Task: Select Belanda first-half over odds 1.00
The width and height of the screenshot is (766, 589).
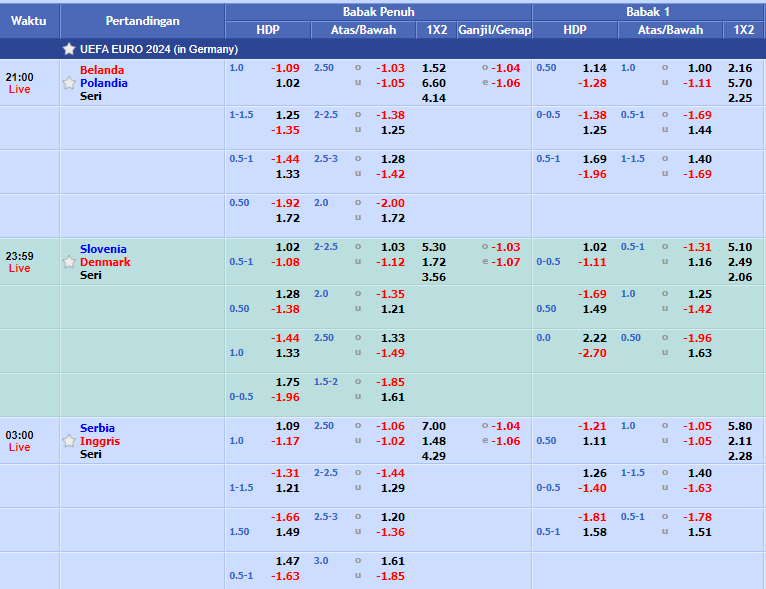Action: (700, 68)
